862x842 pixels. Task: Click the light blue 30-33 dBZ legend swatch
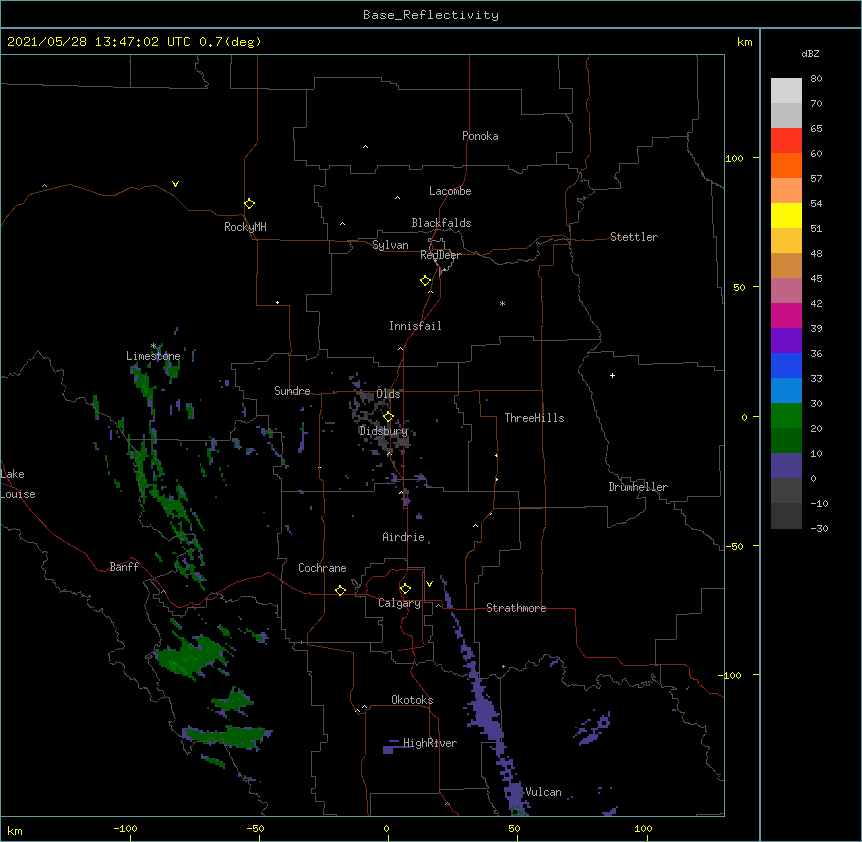tap(786, 390)
